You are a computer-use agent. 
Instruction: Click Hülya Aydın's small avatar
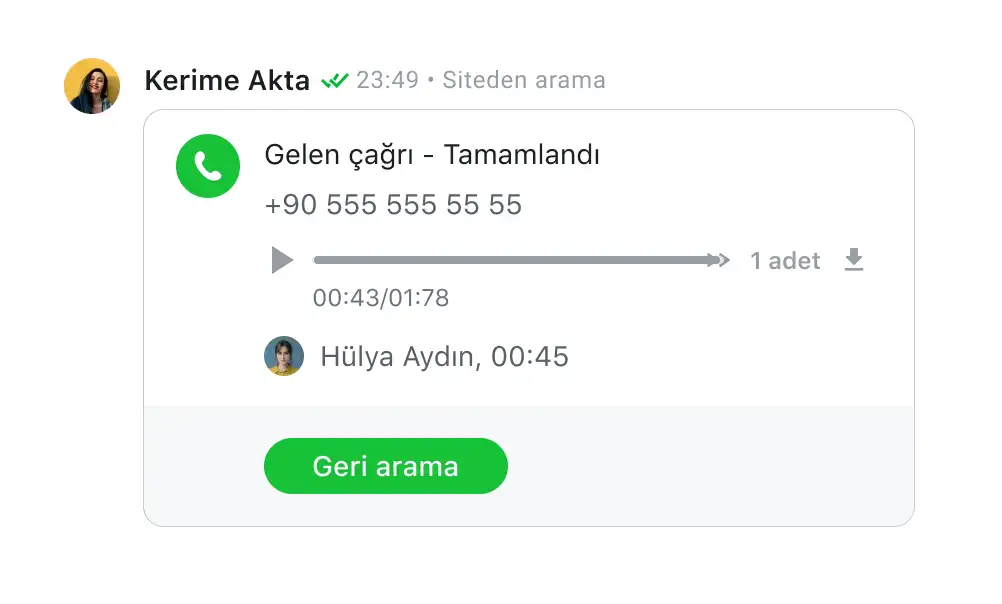[284, 356]
